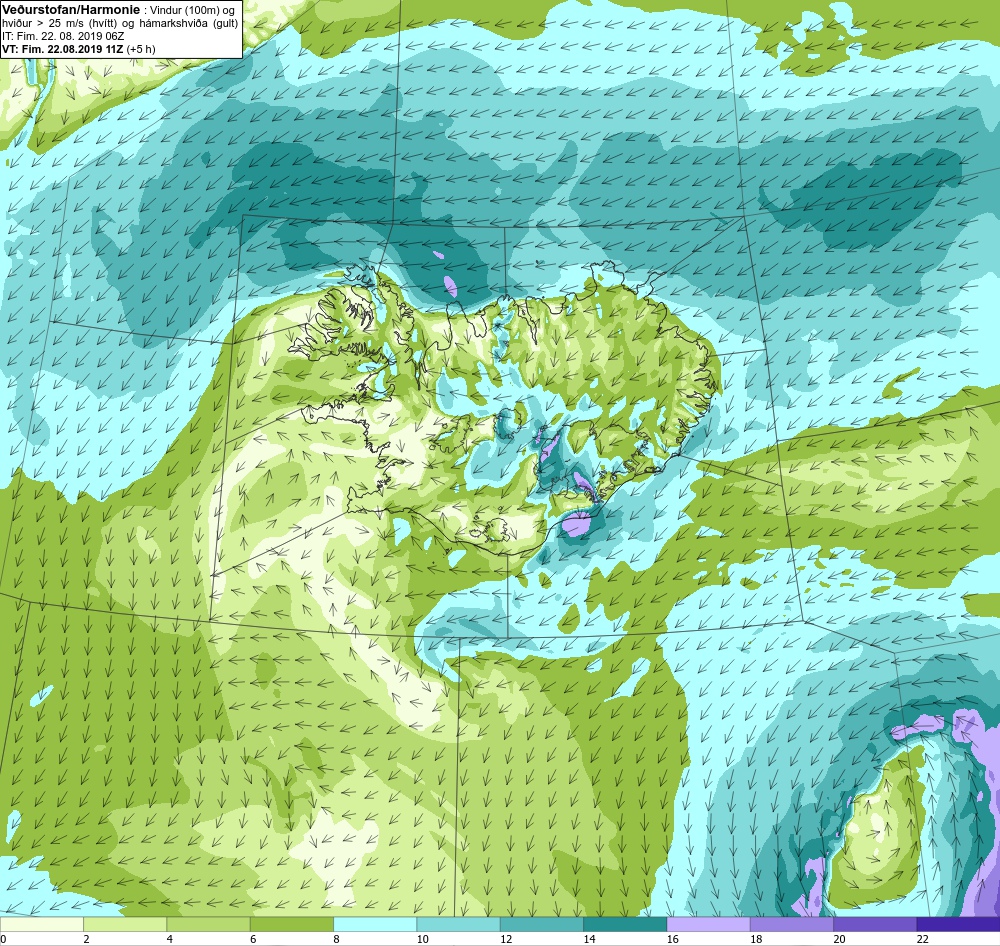Click the medium green 4–6 m/s legend swatch
Screen dimensions: 1000x946
[x=209, y=924]
